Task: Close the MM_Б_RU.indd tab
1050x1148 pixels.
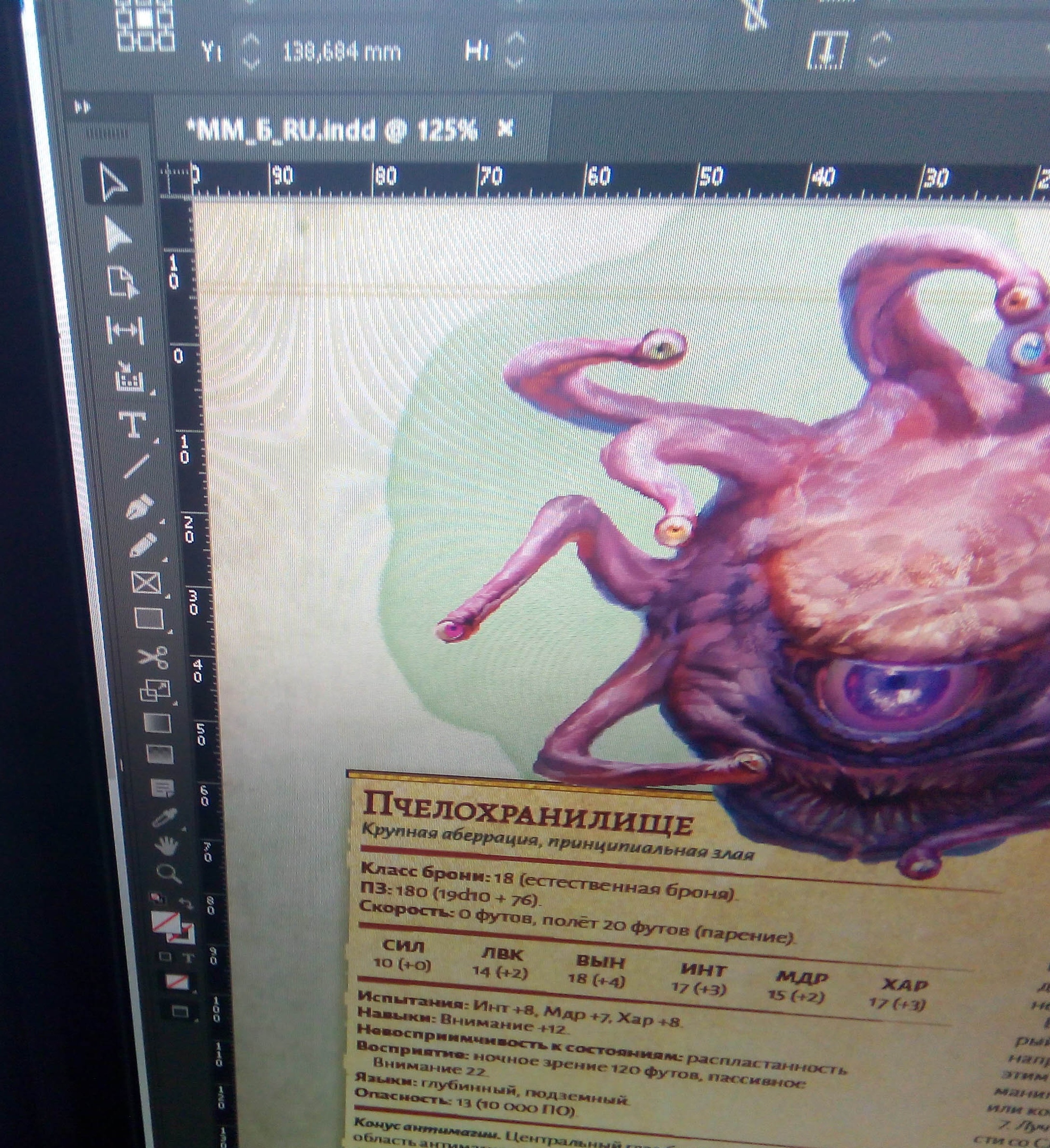Action: point(505,128)
